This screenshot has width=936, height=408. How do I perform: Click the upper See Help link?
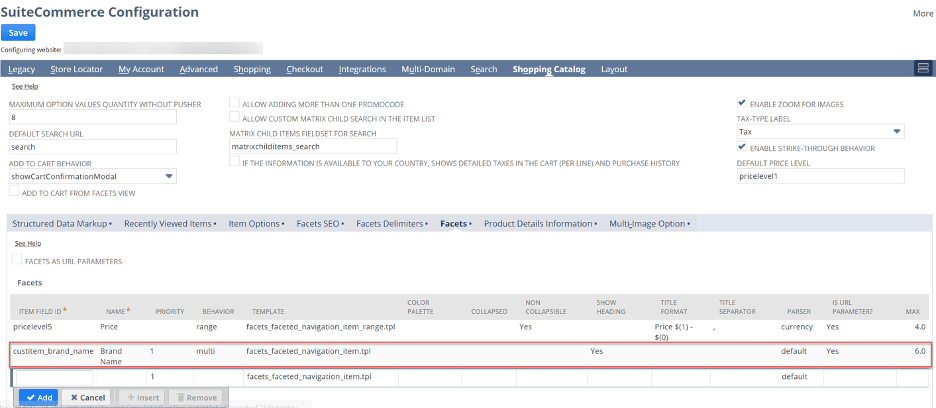25,86
